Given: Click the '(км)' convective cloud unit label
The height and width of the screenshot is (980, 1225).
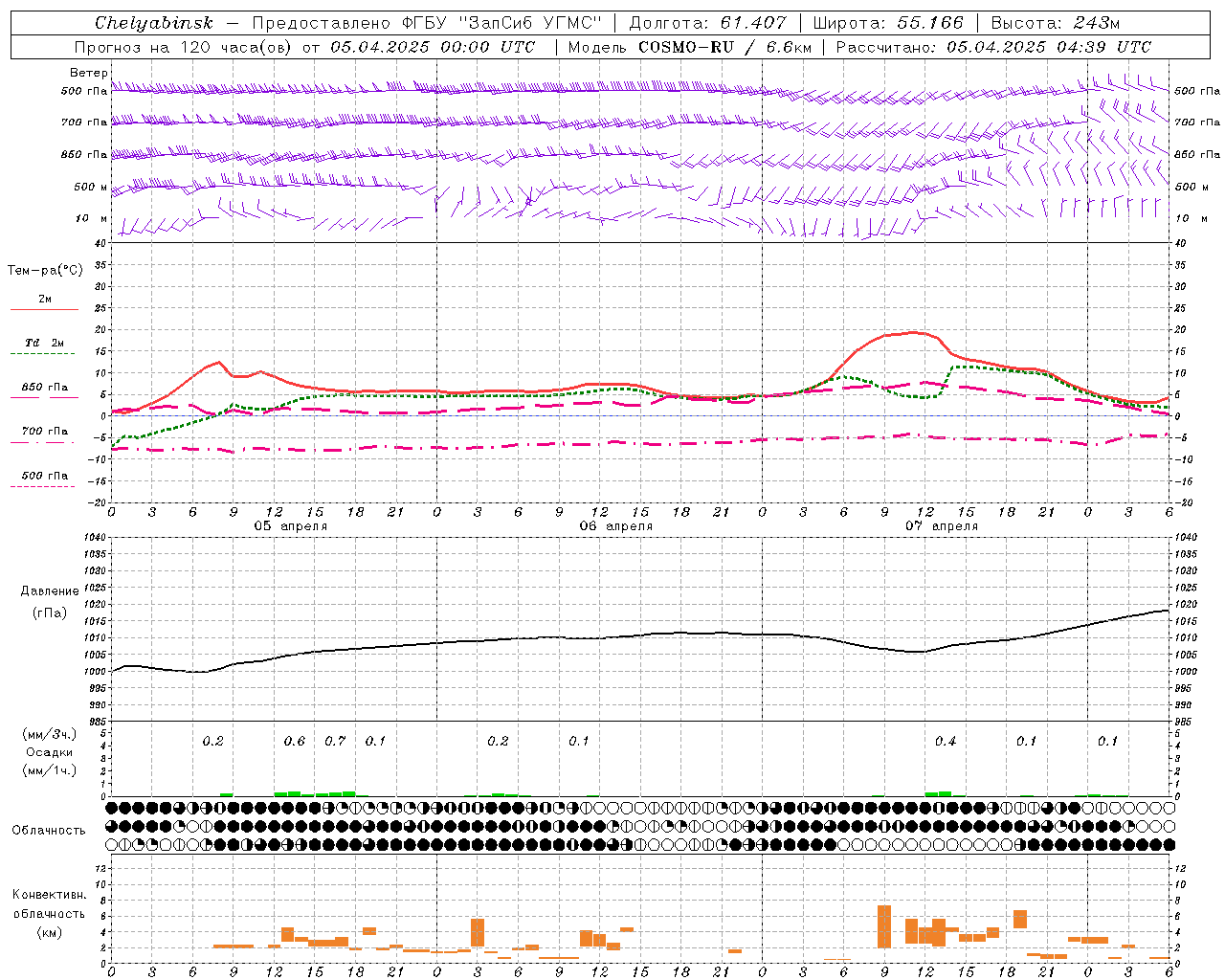Looking at the screenshot, I should pos(49,932).
